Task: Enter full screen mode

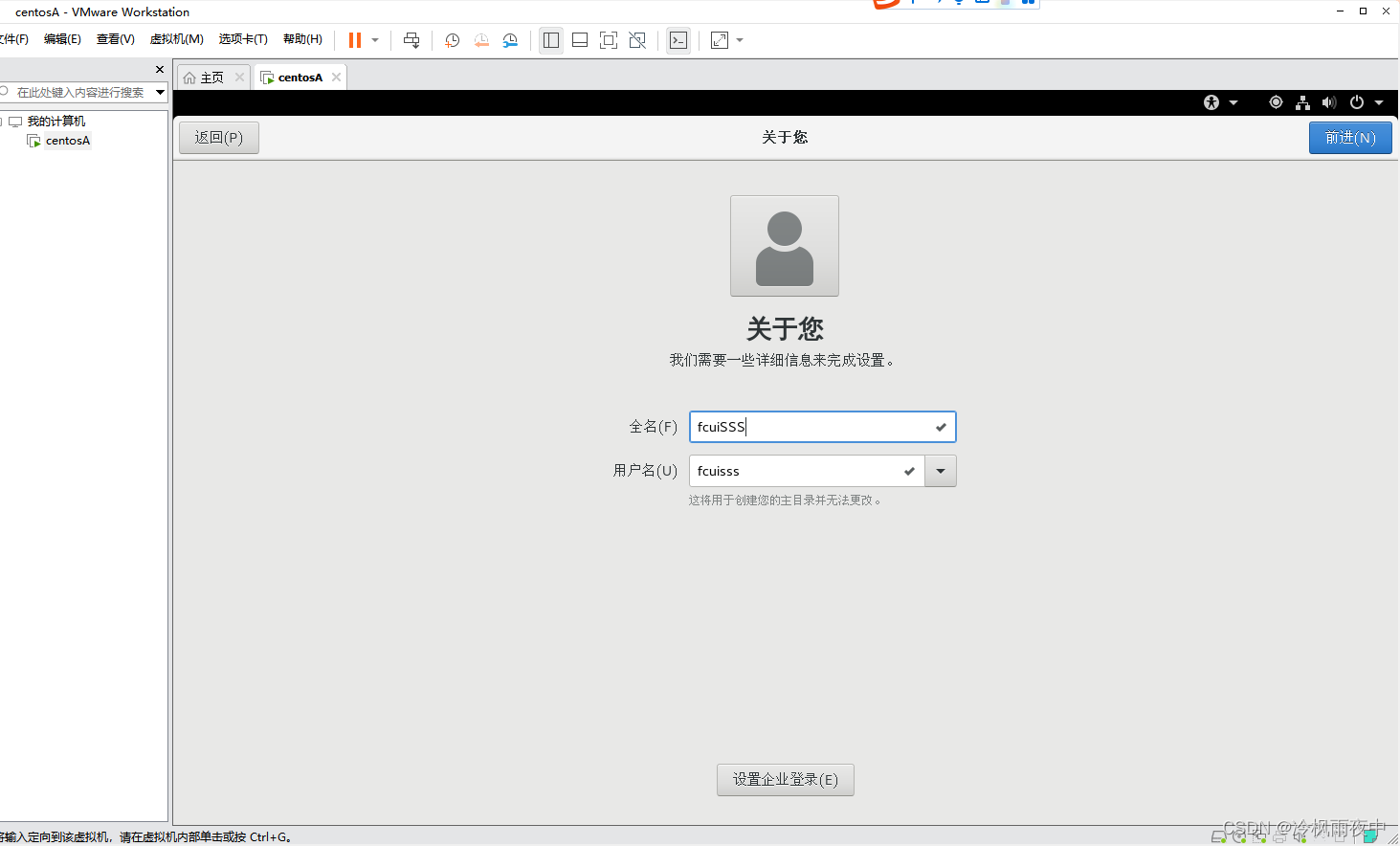Action: 609,40
